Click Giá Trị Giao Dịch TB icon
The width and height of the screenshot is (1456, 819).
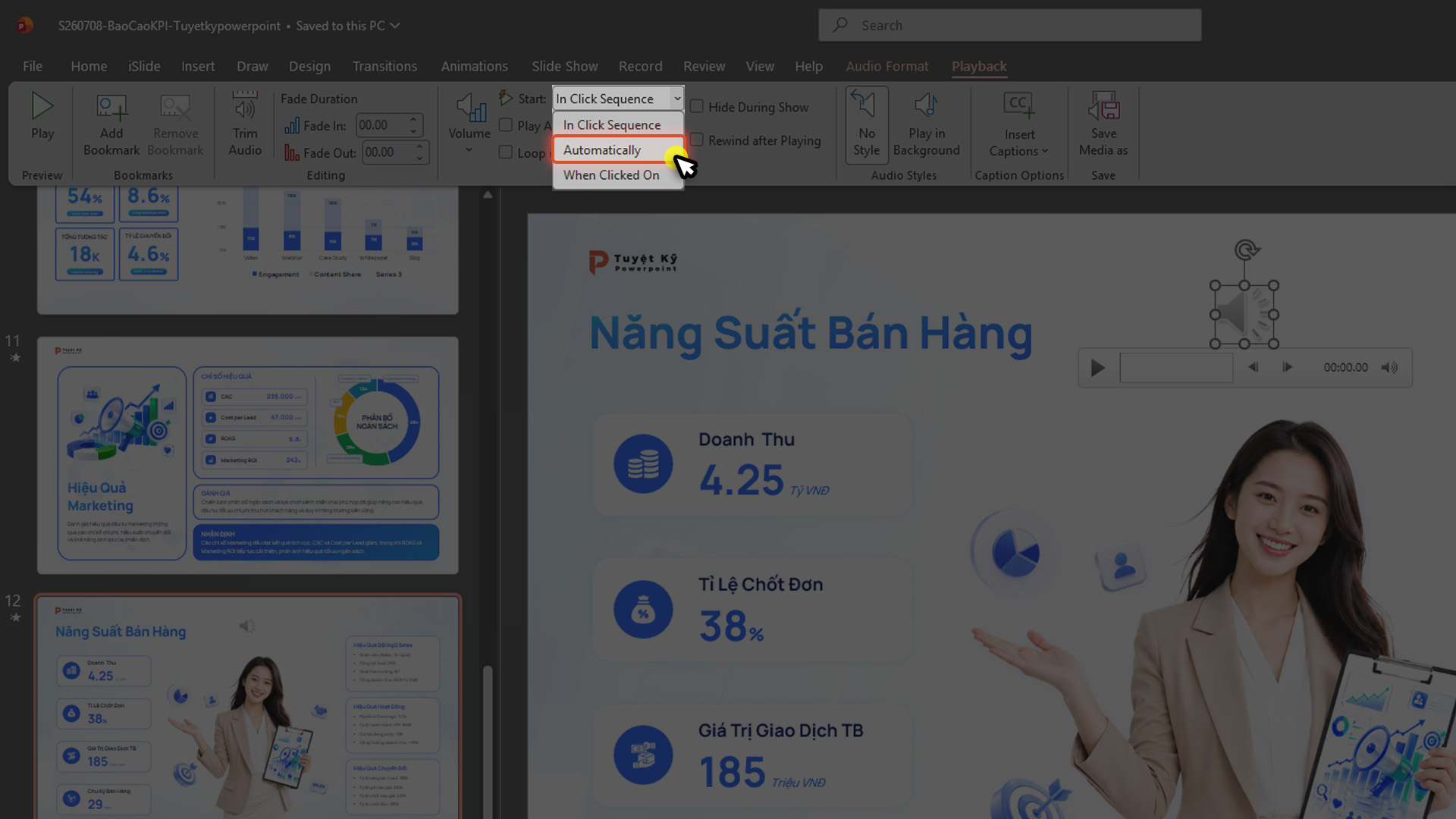[643, 755]
